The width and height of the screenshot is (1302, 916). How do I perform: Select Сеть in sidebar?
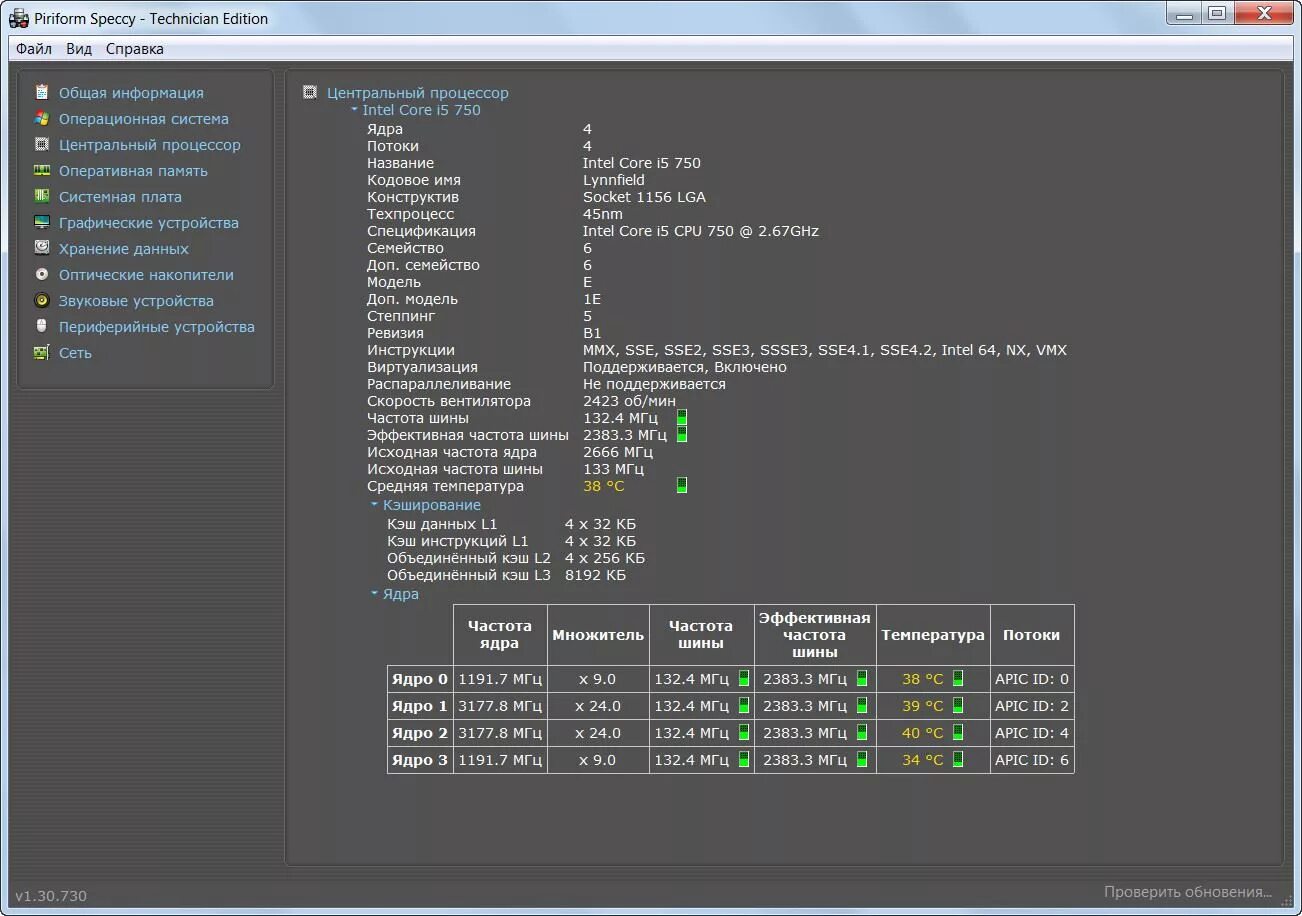click(75, 352)
